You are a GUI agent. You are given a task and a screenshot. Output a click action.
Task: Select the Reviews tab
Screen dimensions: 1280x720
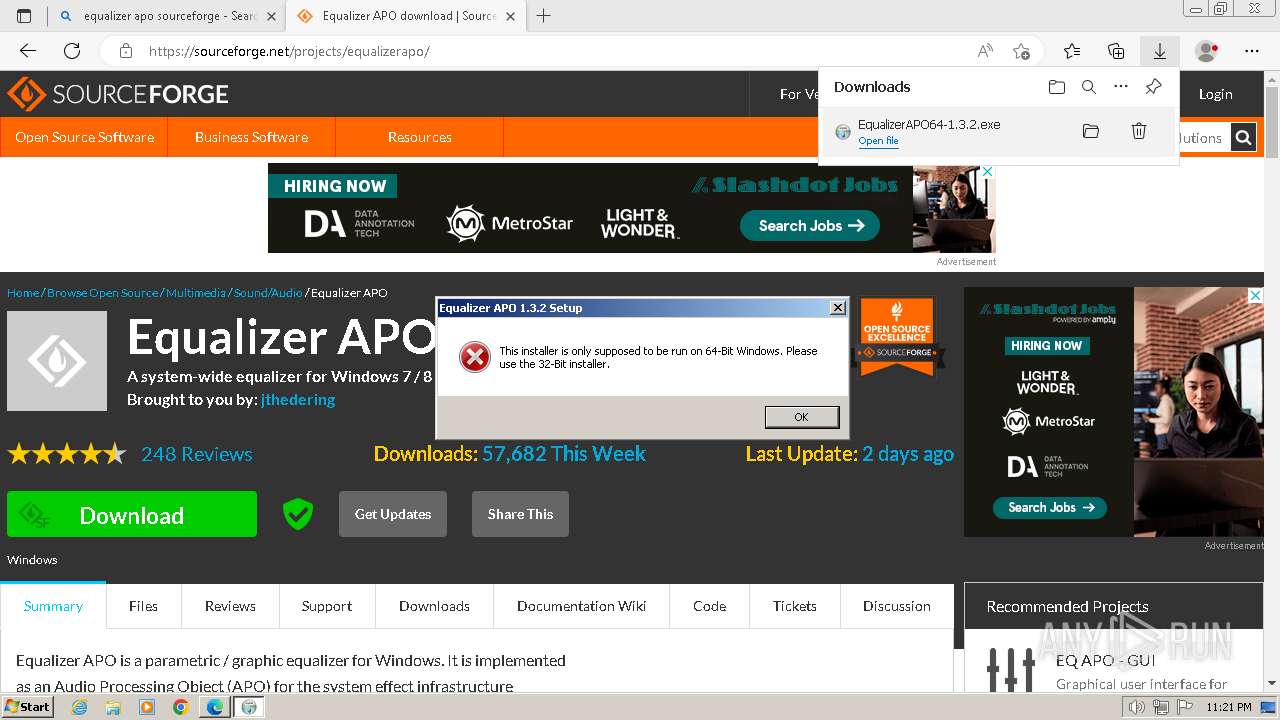point(230,606)
